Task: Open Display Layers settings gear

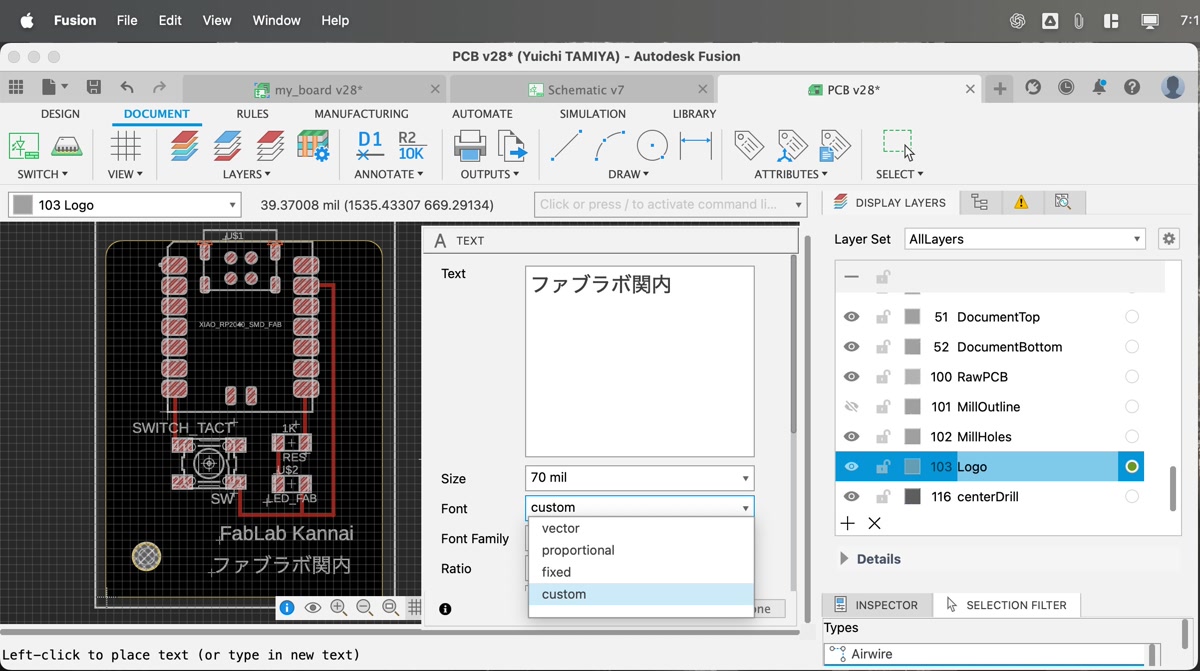Action: click(1168, 239)
